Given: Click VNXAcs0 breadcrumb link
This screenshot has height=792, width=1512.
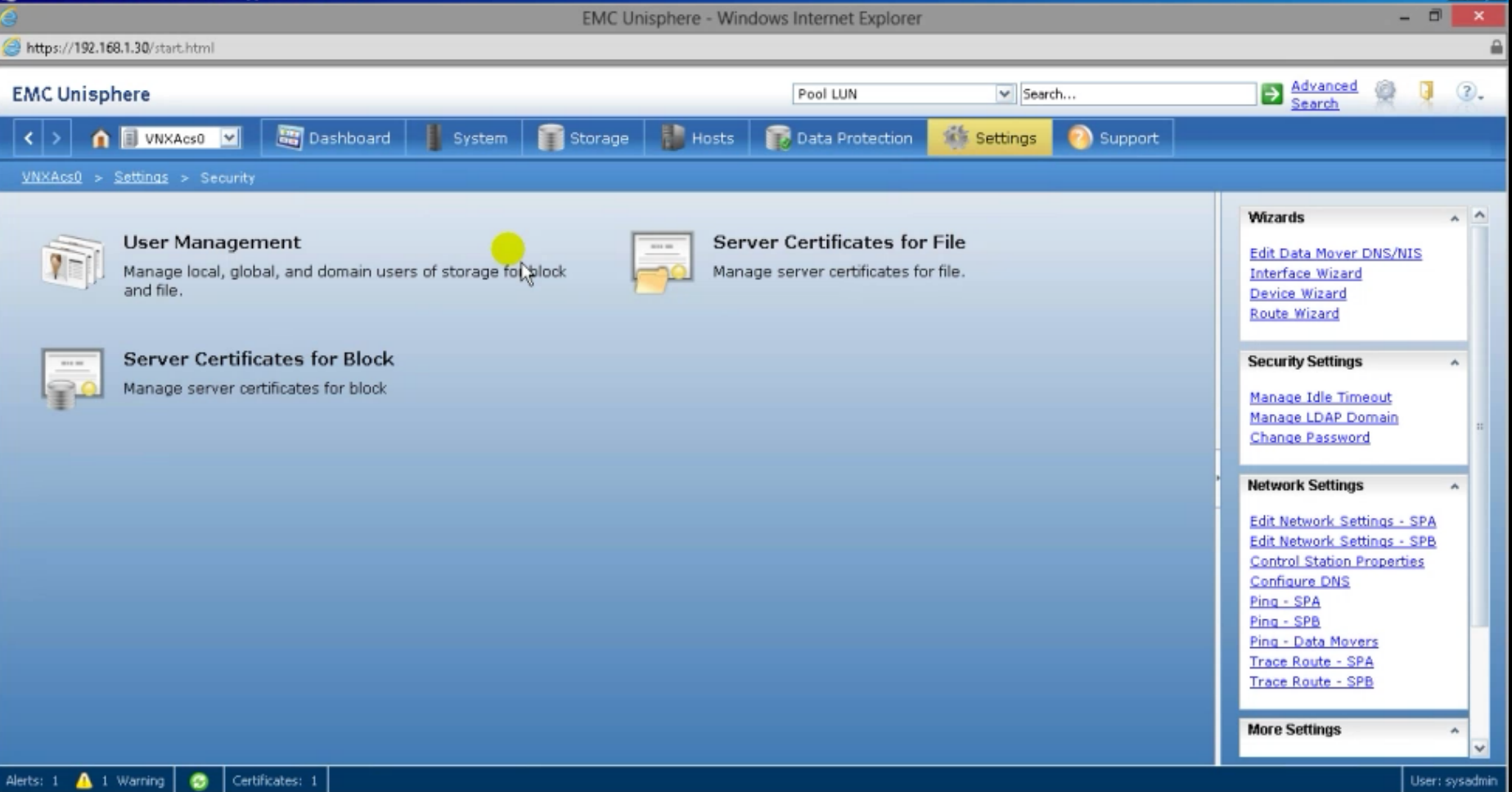Looking at the screenshot, I should 52,177.
